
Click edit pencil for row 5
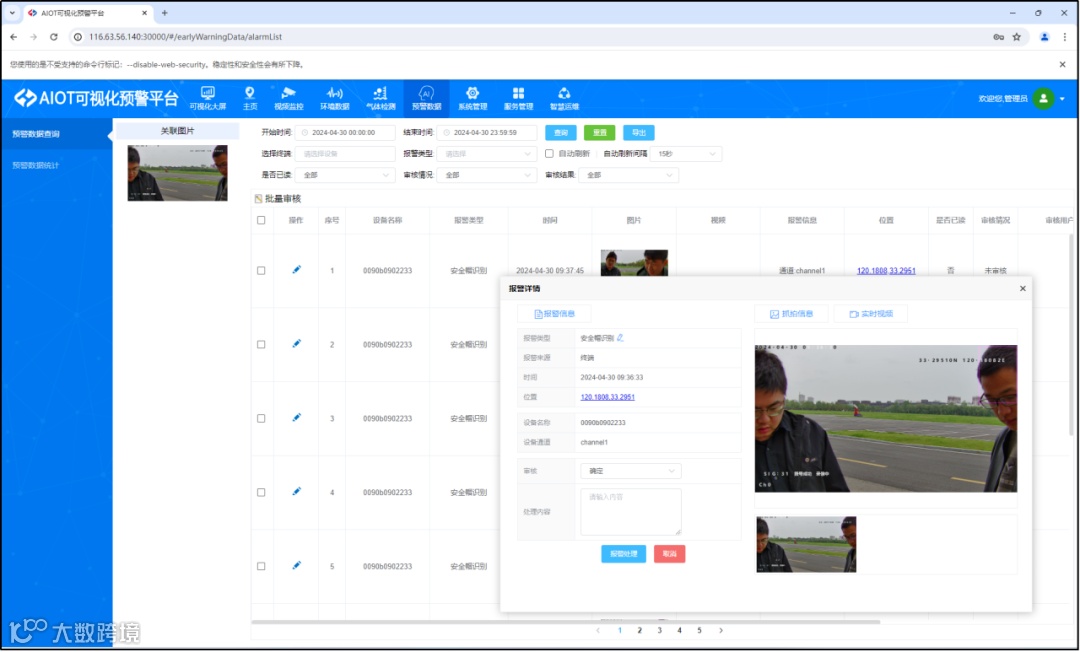[x=296, y=565]
